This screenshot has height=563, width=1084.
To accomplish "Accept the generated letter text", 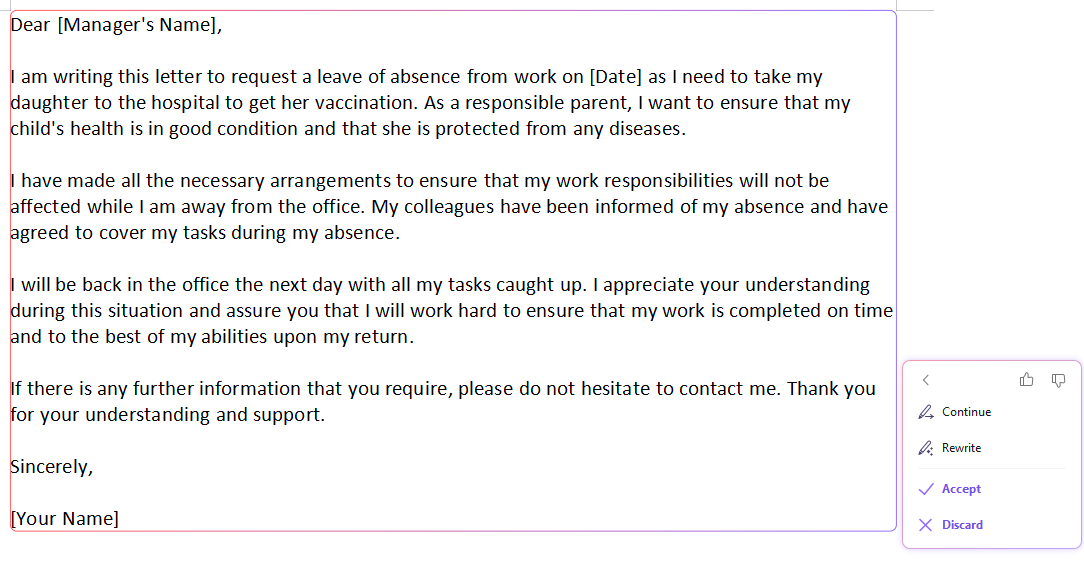I will pyautogui.click(x=961, y=489).
